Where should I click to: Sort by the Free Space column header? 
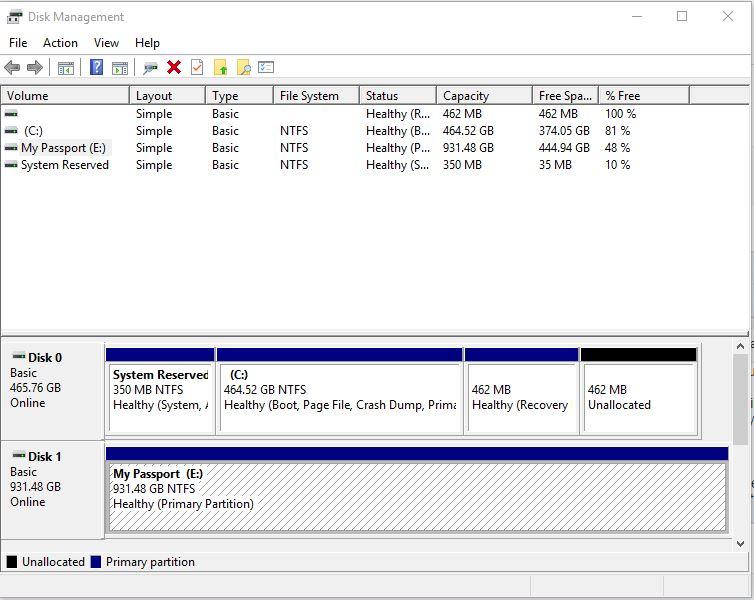566,96
